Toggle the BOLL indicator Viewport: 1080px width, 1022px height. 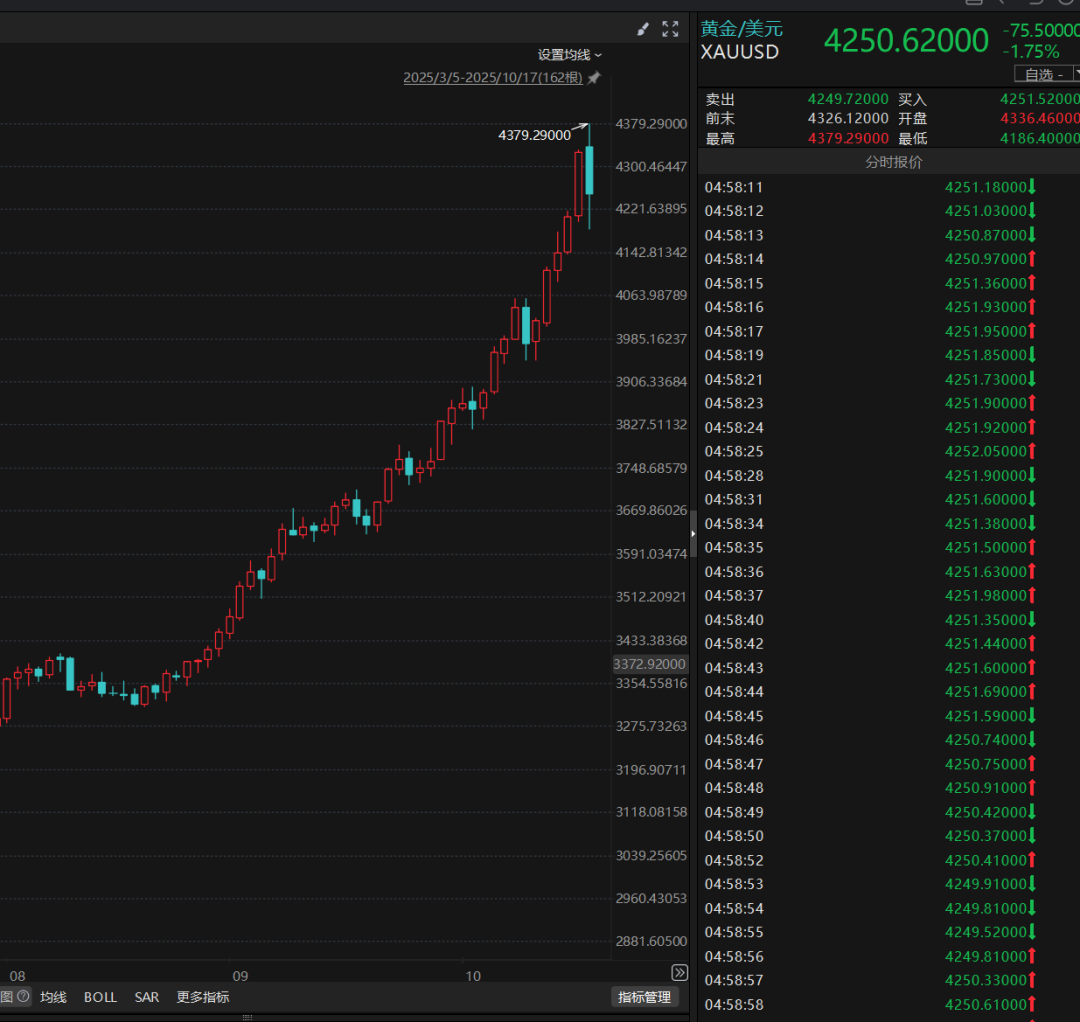click(x=101, y=997)
